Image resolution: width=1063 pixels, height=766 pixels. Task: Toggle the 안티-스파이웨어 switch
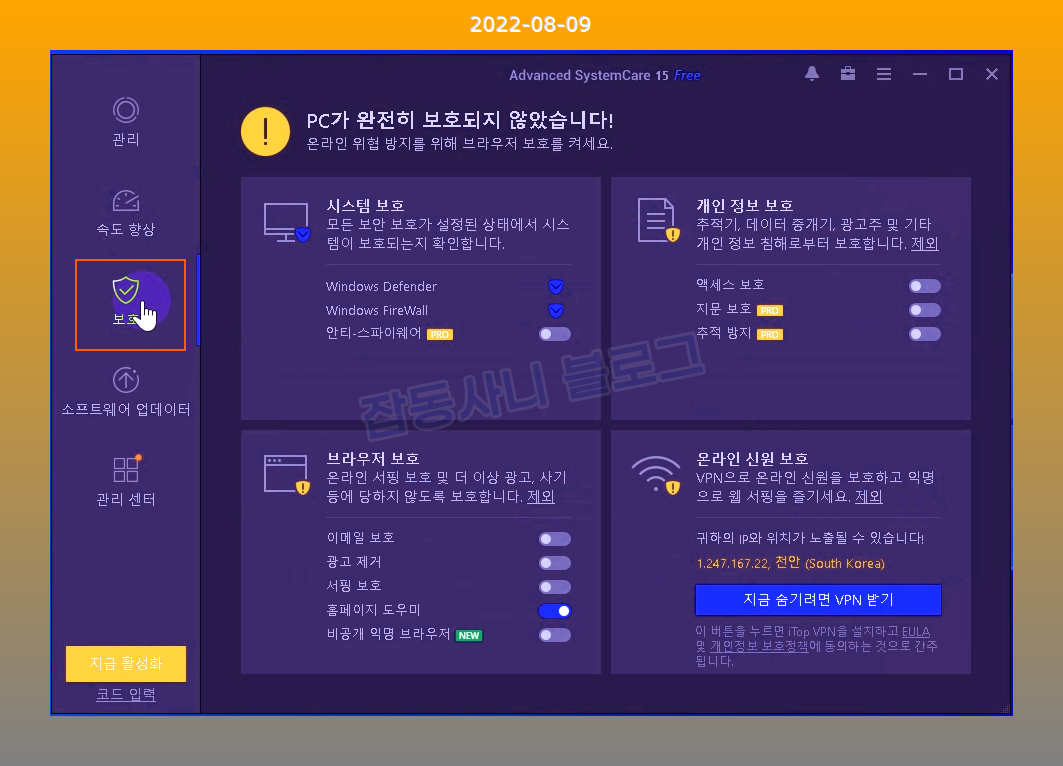point(555,334)
